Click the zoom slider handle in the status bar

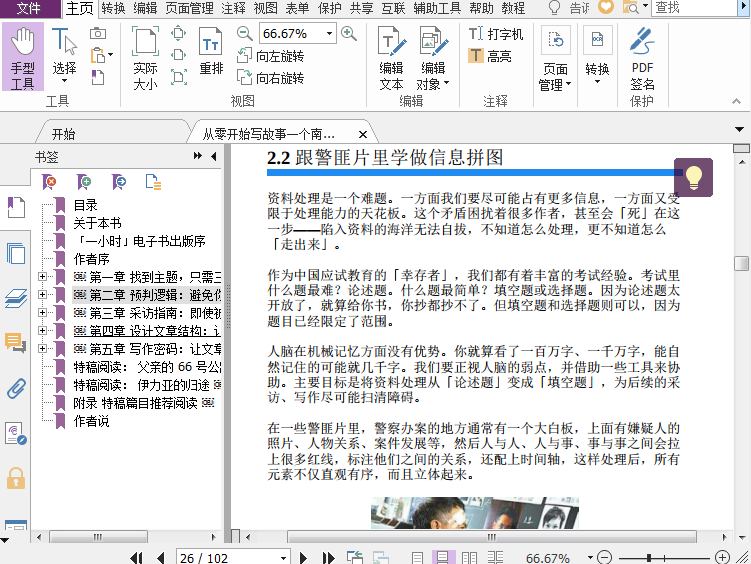649,558
